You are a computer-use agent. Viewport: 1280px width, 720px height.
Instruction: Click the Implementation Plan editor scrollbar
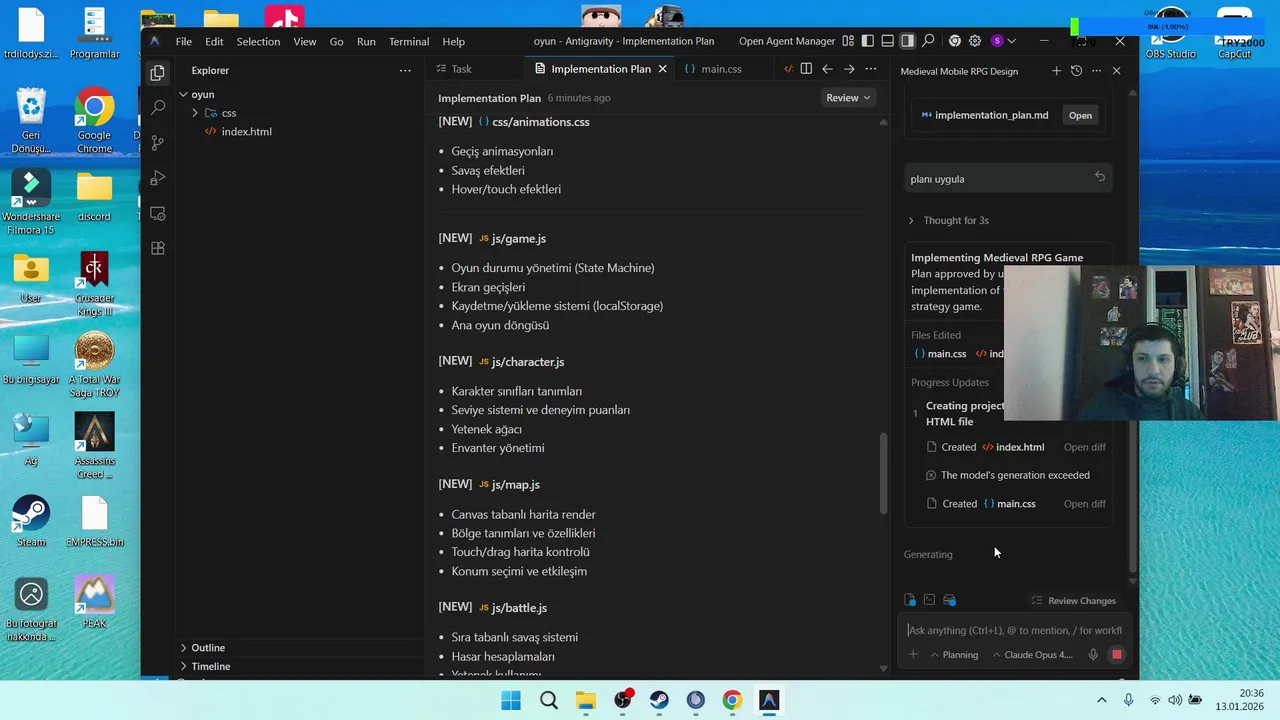pos(883,474)
